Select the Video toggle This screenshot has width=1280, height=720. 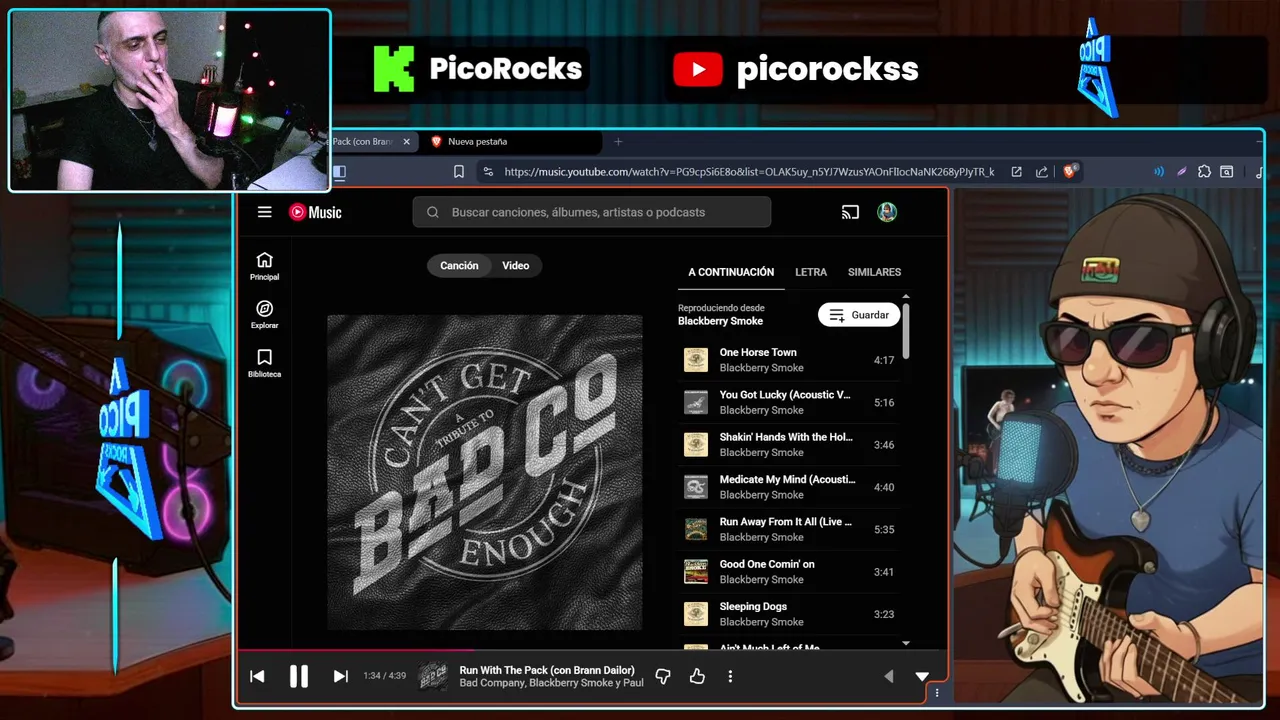pos(516,265)
